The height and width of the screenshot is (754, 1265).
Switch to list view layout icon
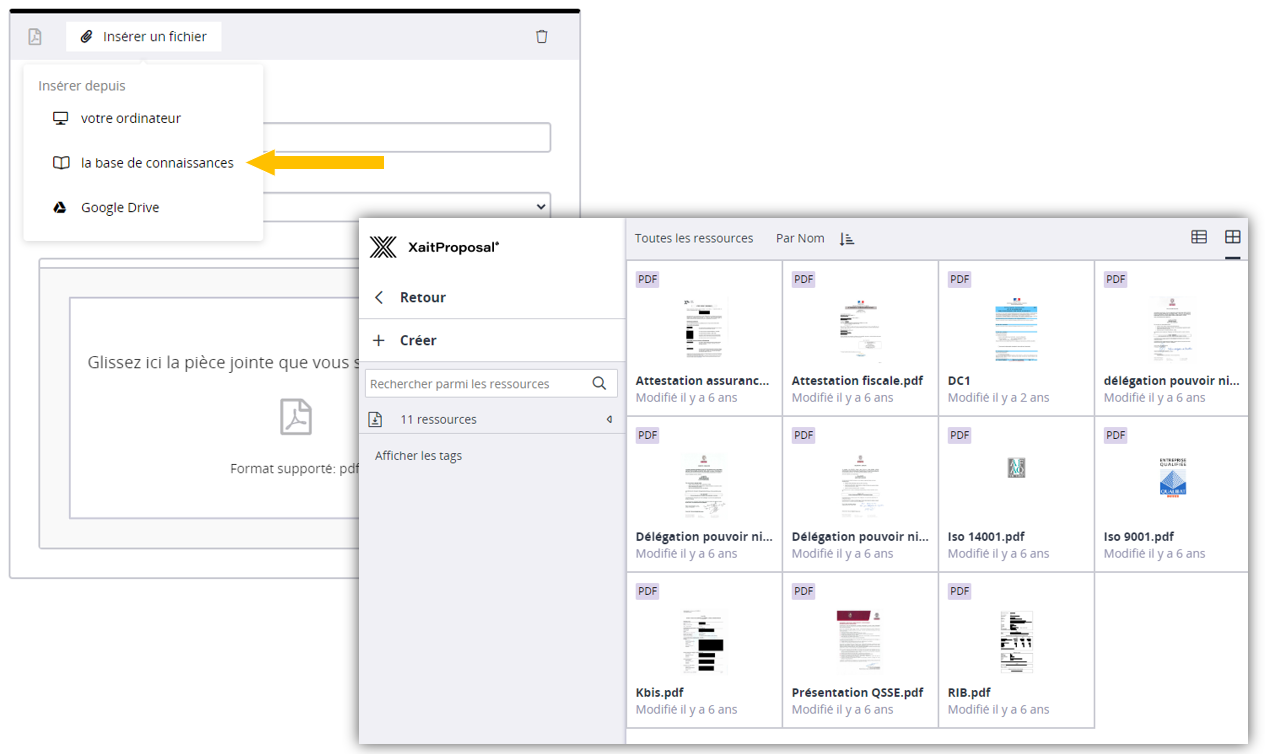tap(1199, 237)
